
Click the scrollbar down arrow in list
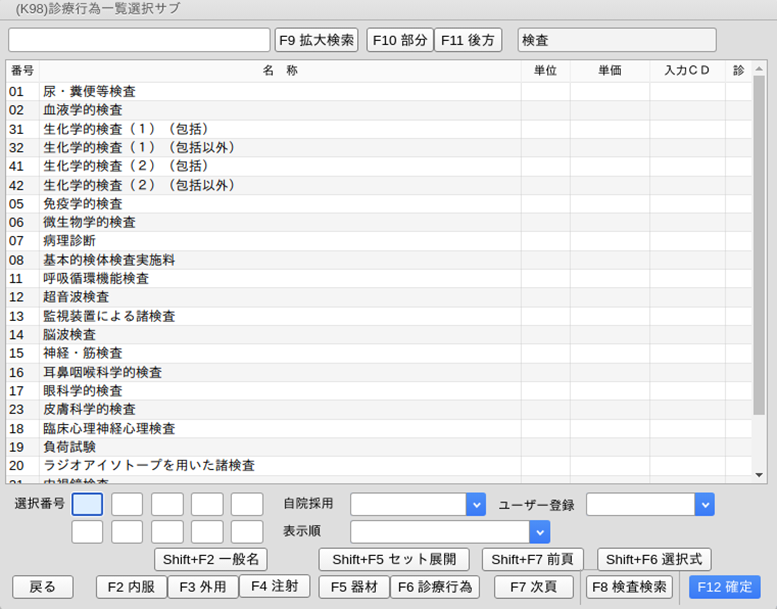(x=759, y=475)
